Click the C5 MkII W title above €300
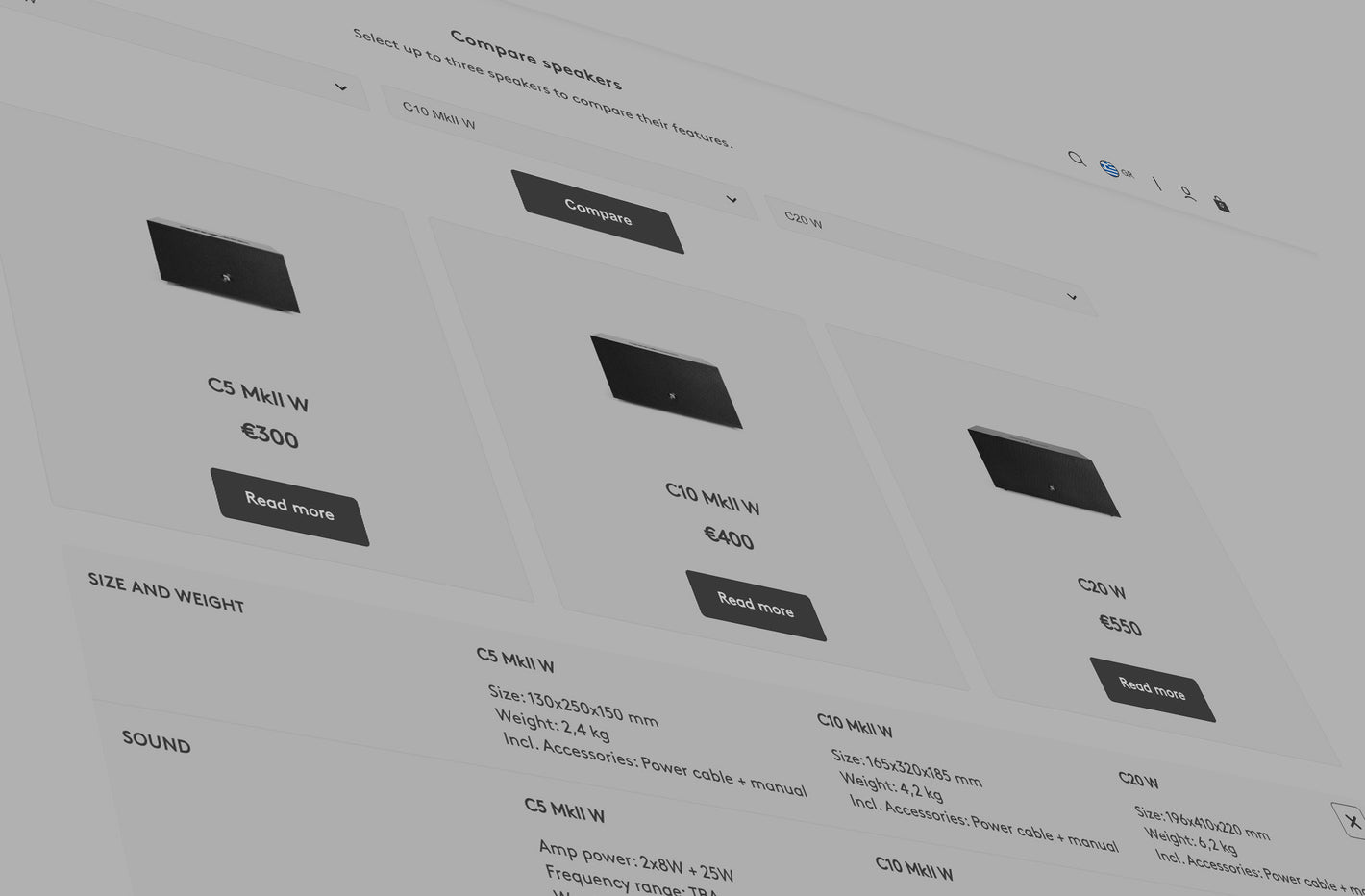 258,393
